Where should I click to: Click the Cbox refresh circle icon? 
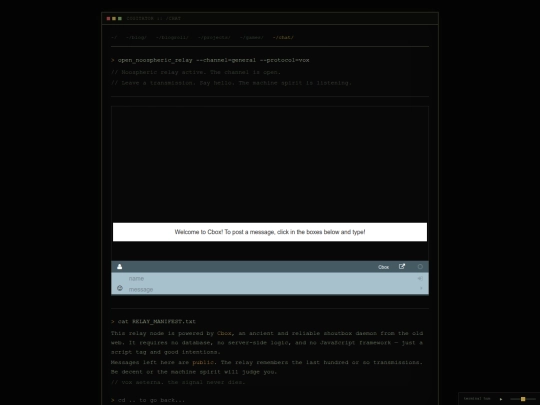coord(420,267)
